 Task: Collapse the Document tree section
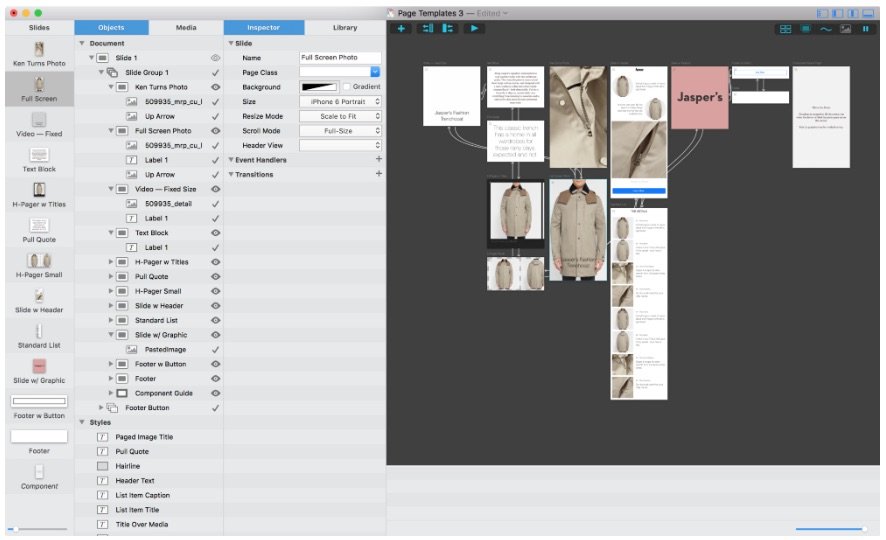81,43
